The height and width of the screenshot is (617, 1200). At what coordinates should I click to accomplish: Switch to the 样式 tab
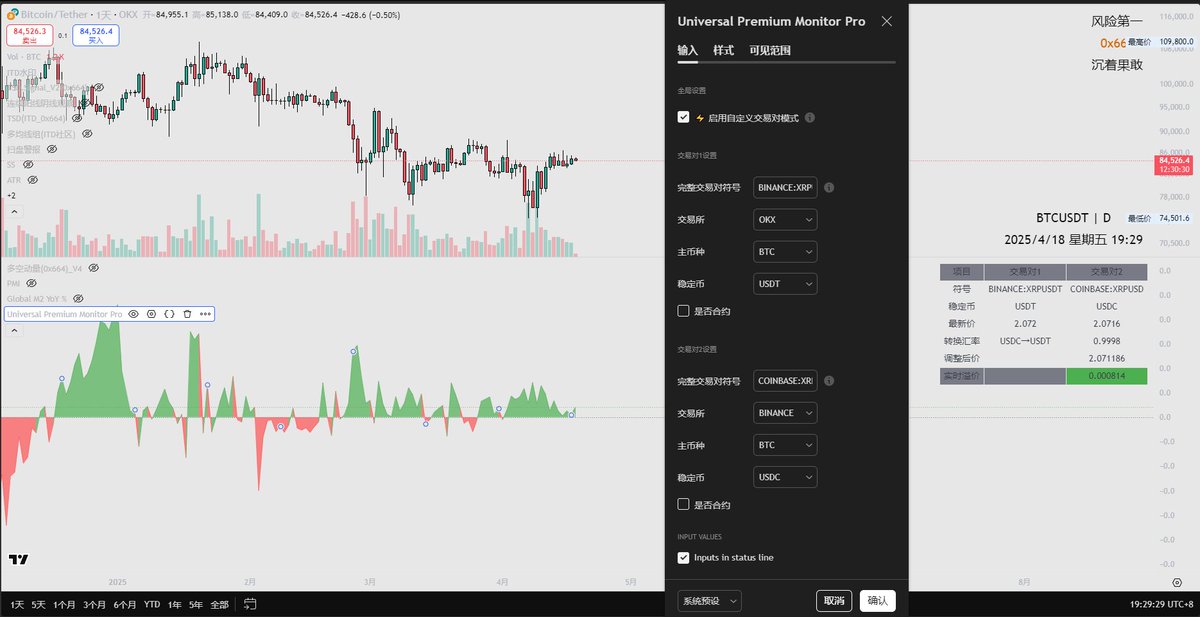pos(723,50)
